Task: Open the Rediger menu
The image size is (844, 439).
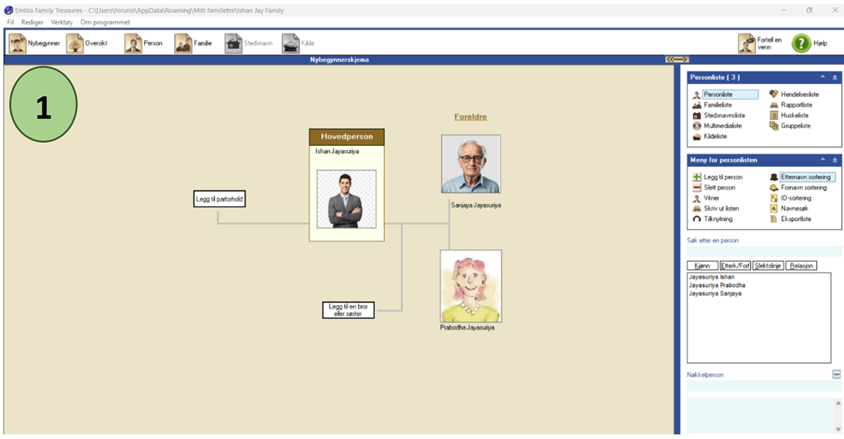Action: 32,22
